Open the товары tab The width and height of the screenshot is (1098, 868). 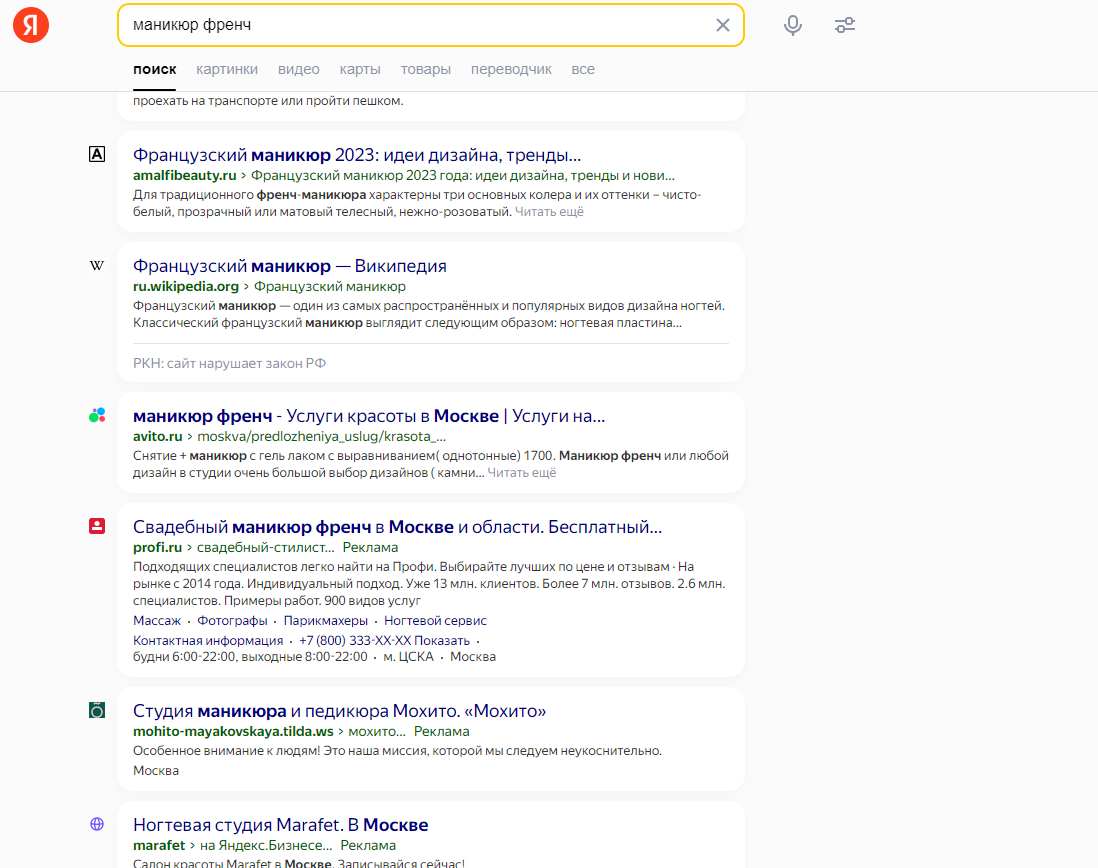point(426,69)
